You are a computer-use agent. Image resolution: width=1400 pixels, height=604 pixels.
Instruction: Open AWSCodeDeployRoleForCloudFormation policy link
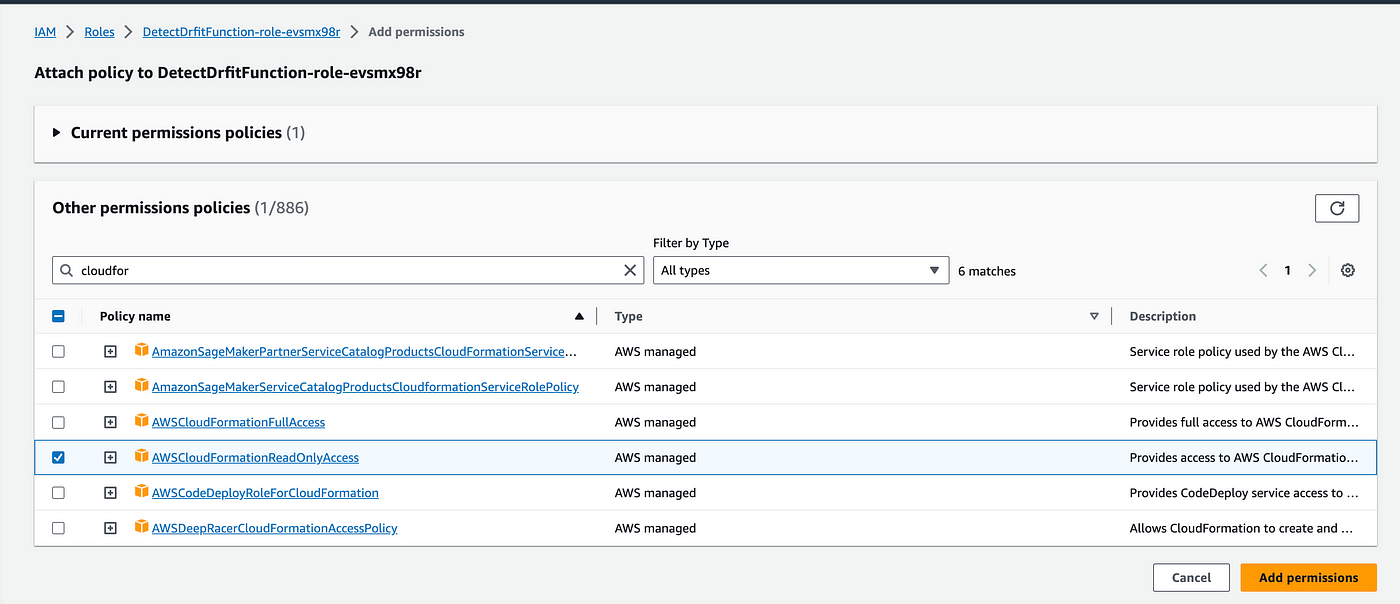(265, 493)
